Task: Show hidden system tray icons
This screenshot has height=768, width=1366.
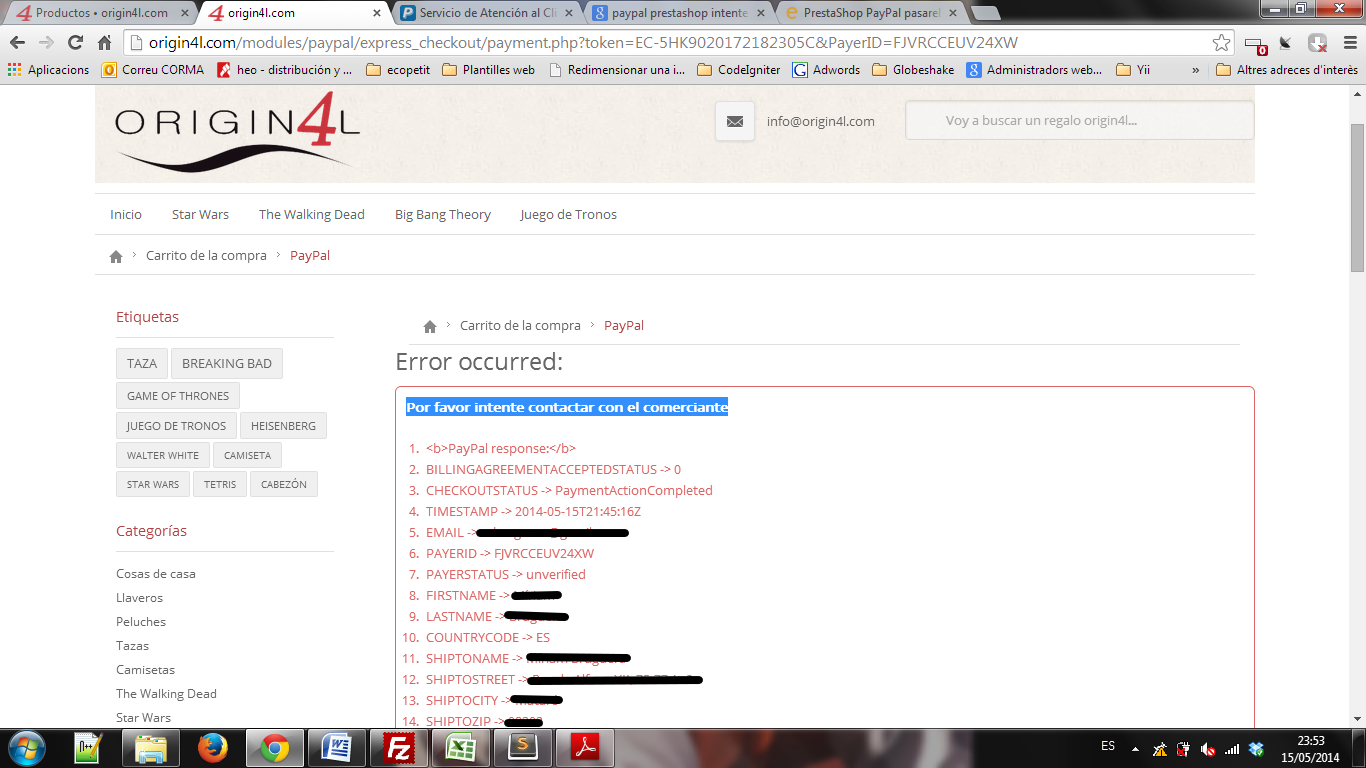Action: pyautogui.click(x=1135, y=749)
